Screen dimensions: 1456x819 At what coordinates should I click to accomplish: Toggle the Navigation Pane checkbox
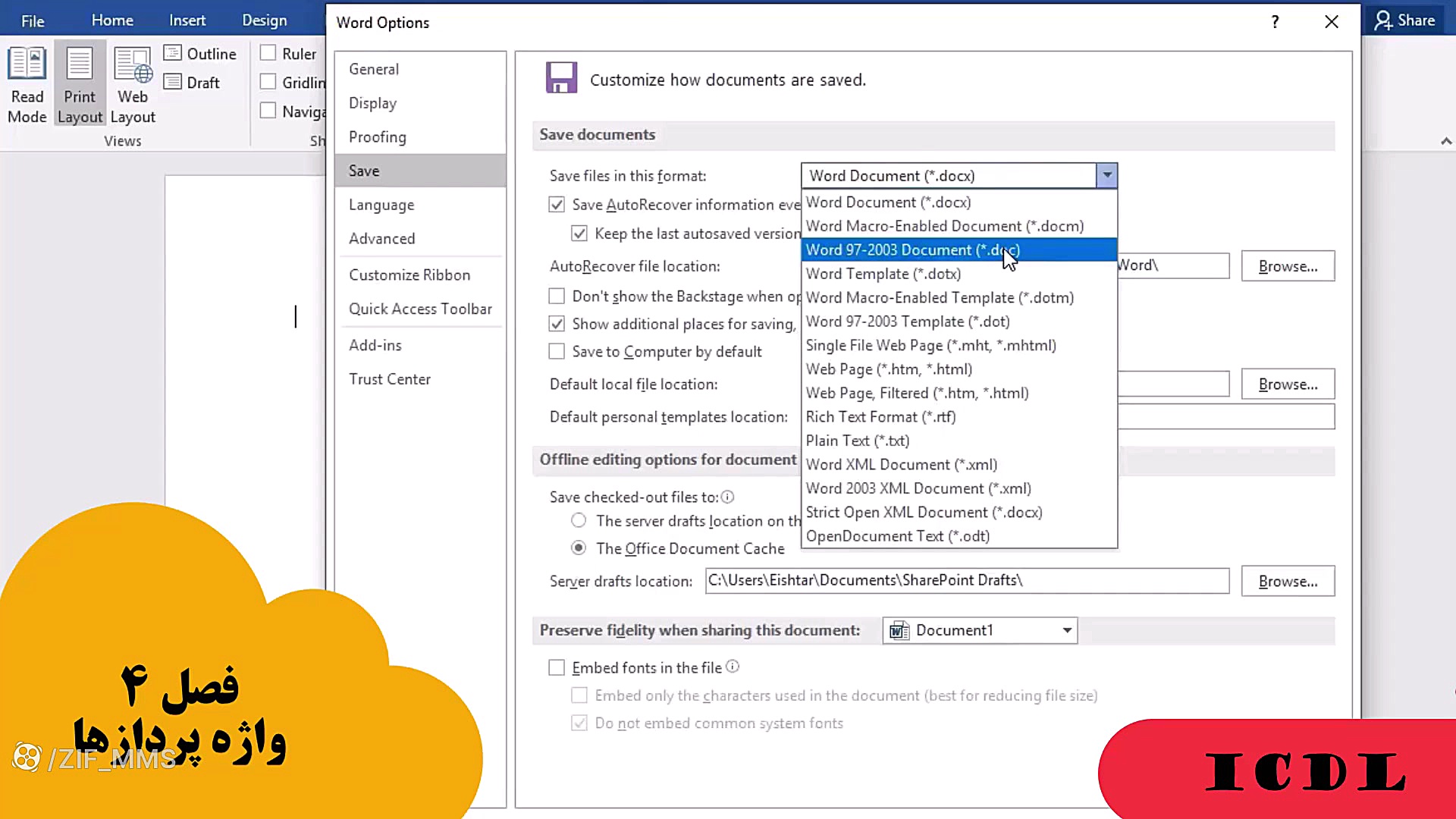(268, 111)
